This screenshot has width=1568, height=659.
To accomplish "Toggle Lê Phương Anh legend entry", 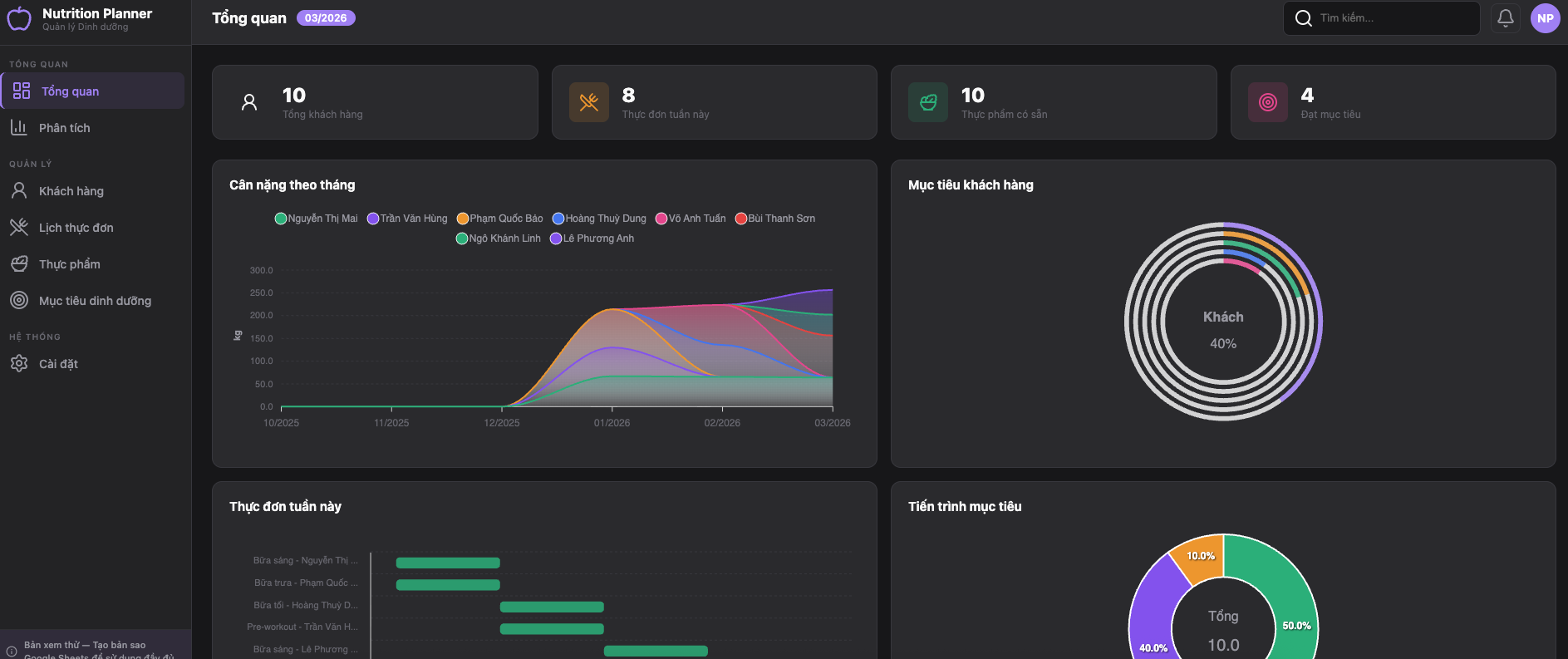I will tap(592, 239).
